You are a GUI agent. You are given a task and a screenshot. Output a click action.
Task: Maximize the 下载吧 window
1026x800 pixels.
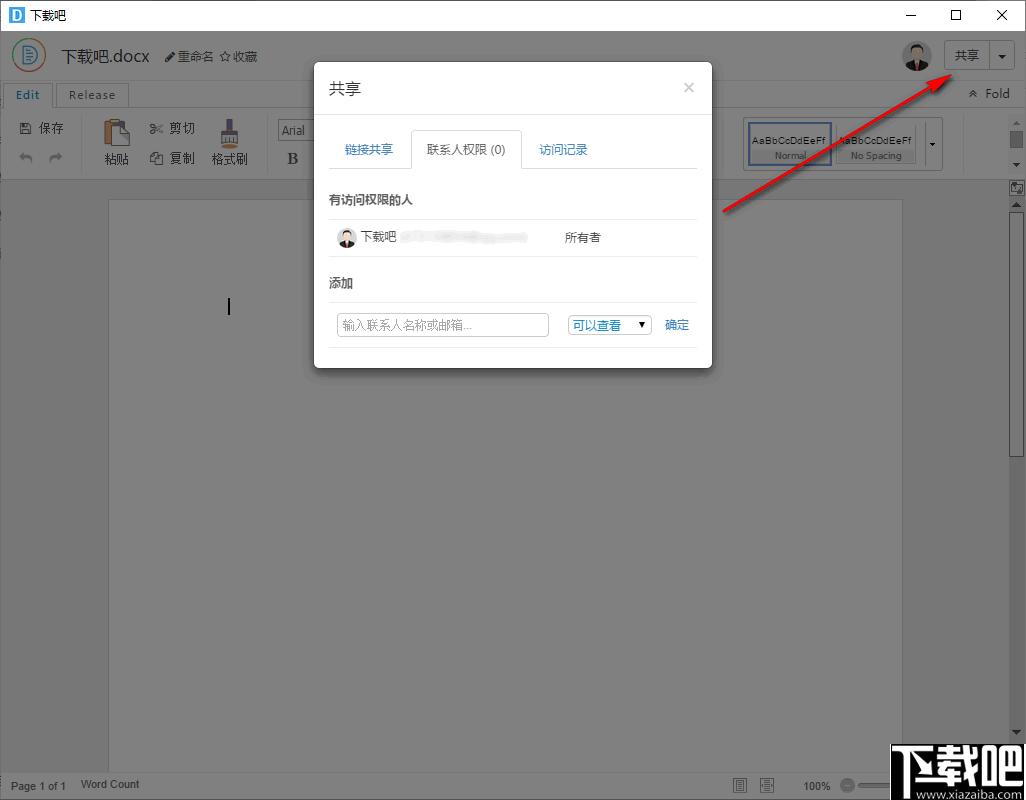pyautogui.click(x=956, y=15)
